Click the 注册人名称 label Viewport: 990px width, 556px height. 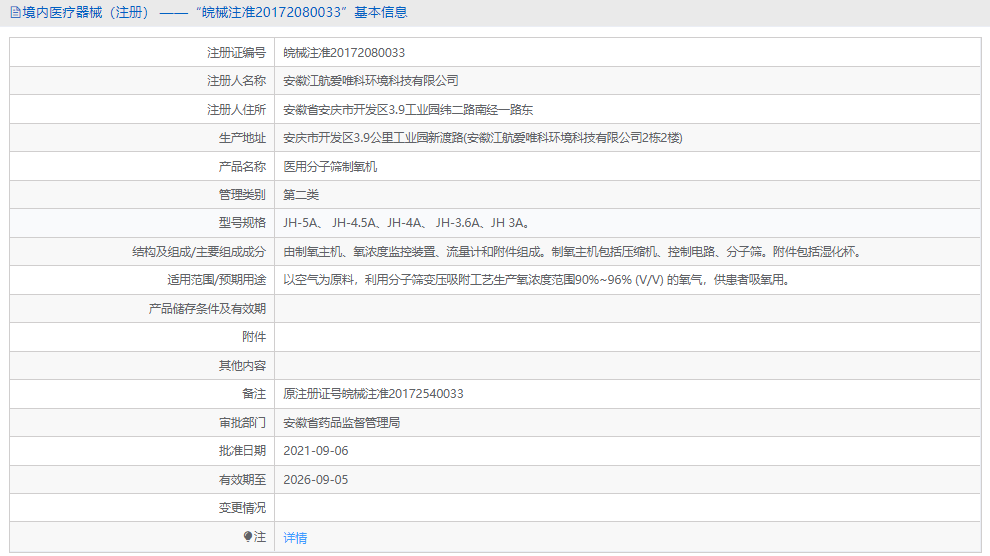[236, 81]
